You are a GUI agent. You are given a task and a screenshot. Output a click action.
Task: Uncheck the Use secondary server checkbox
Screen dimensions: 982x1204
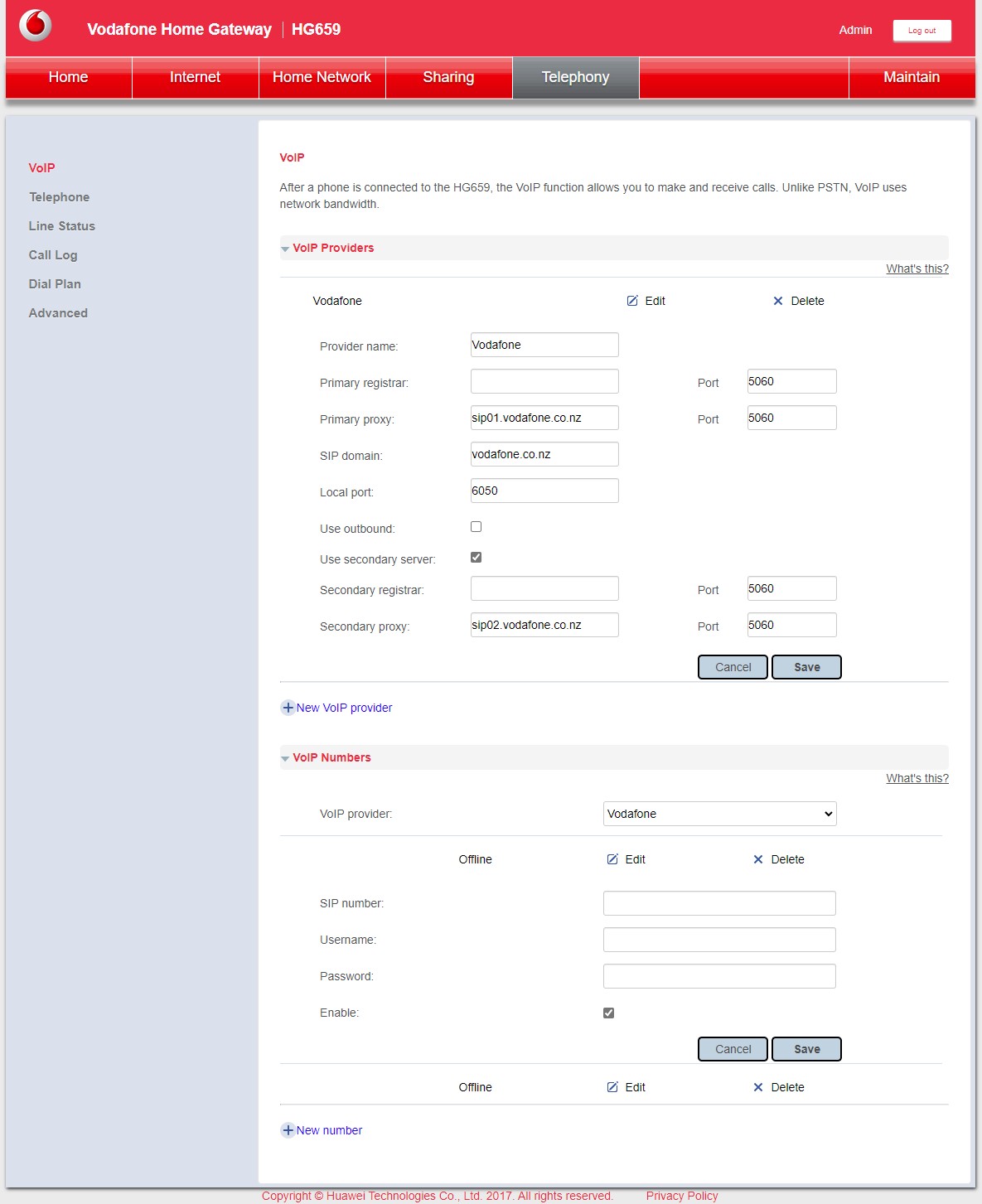pyautogui.click(x=476, y=558)
